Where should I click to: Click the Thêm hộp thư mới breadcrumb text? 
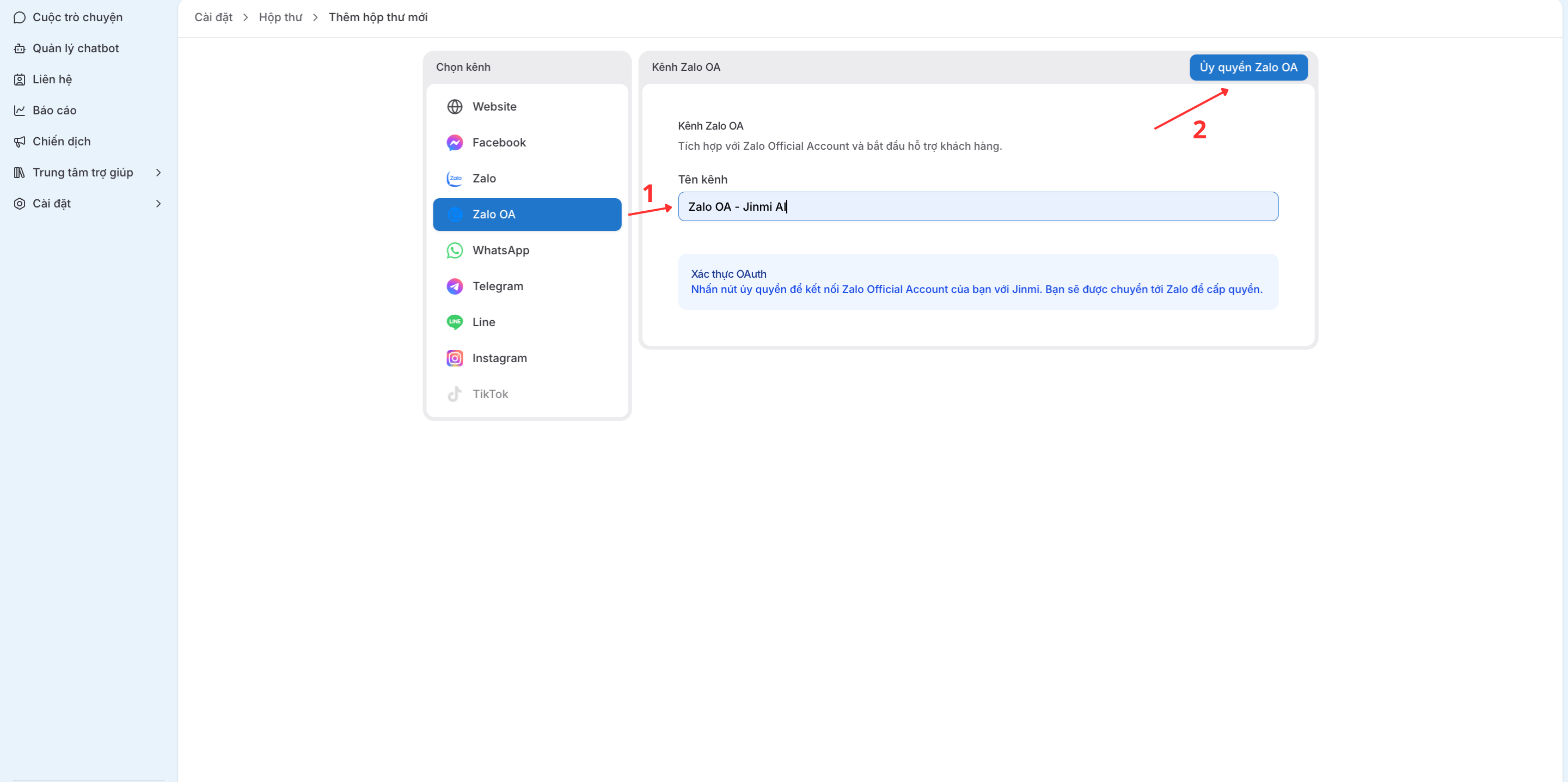pos(378,17)
